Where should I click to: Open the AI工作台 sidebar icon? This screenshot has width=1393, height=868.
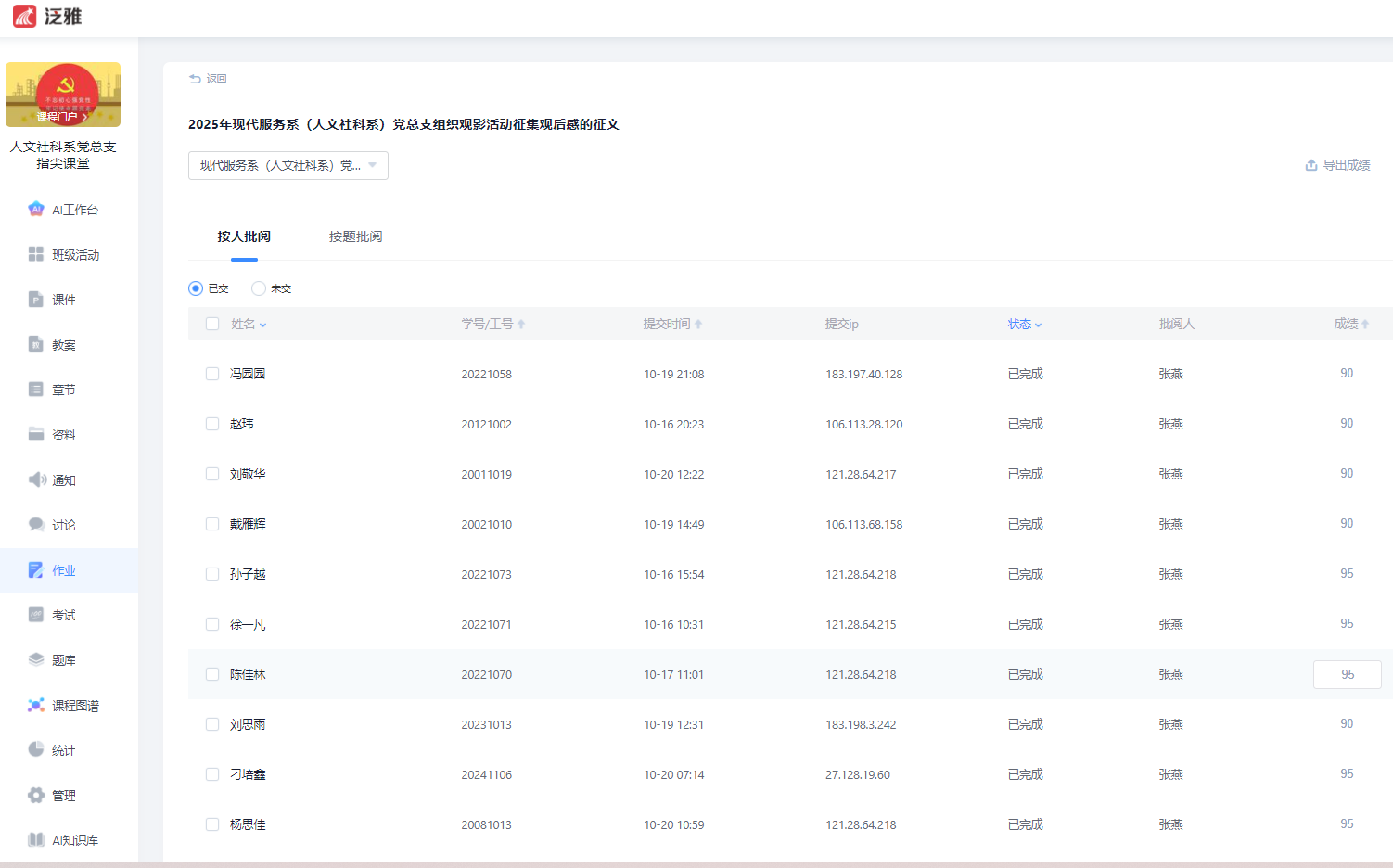36,209
